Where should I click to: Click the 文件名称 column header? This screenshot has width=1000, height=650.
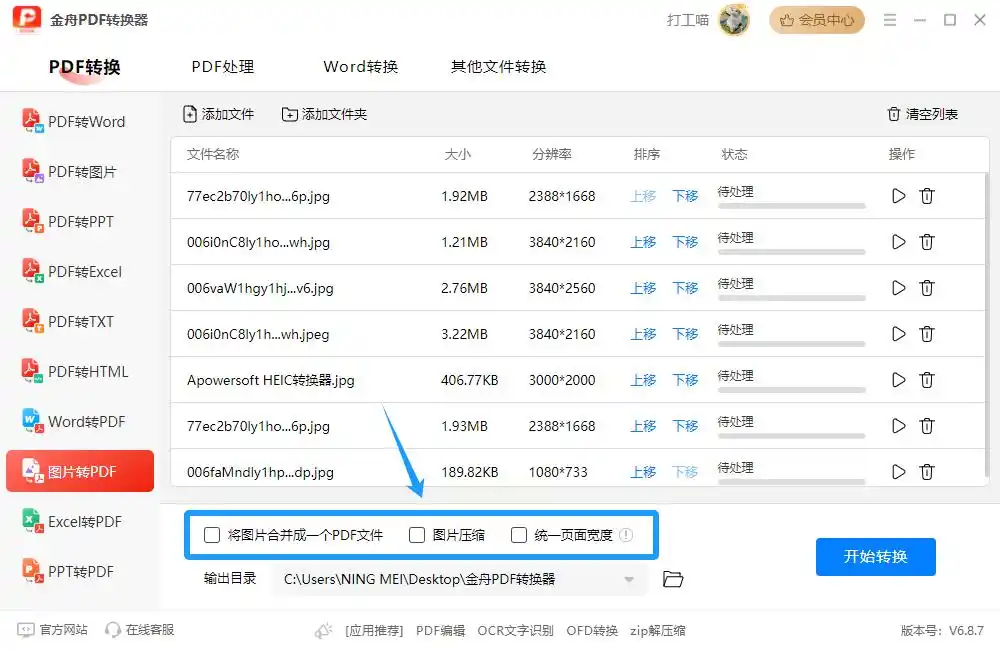[213, 154]
